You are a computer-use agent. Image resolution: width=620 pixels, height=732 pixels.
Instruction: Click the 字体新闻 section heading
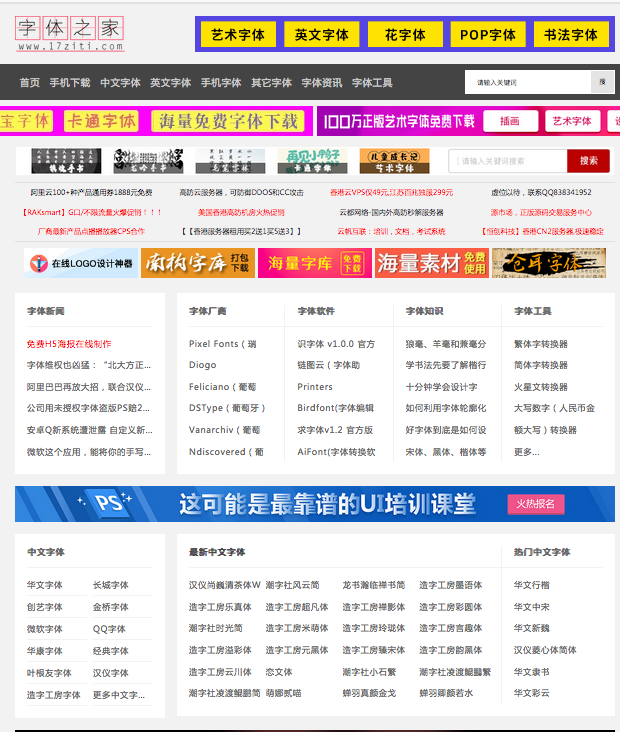click(x=46, y=311)
